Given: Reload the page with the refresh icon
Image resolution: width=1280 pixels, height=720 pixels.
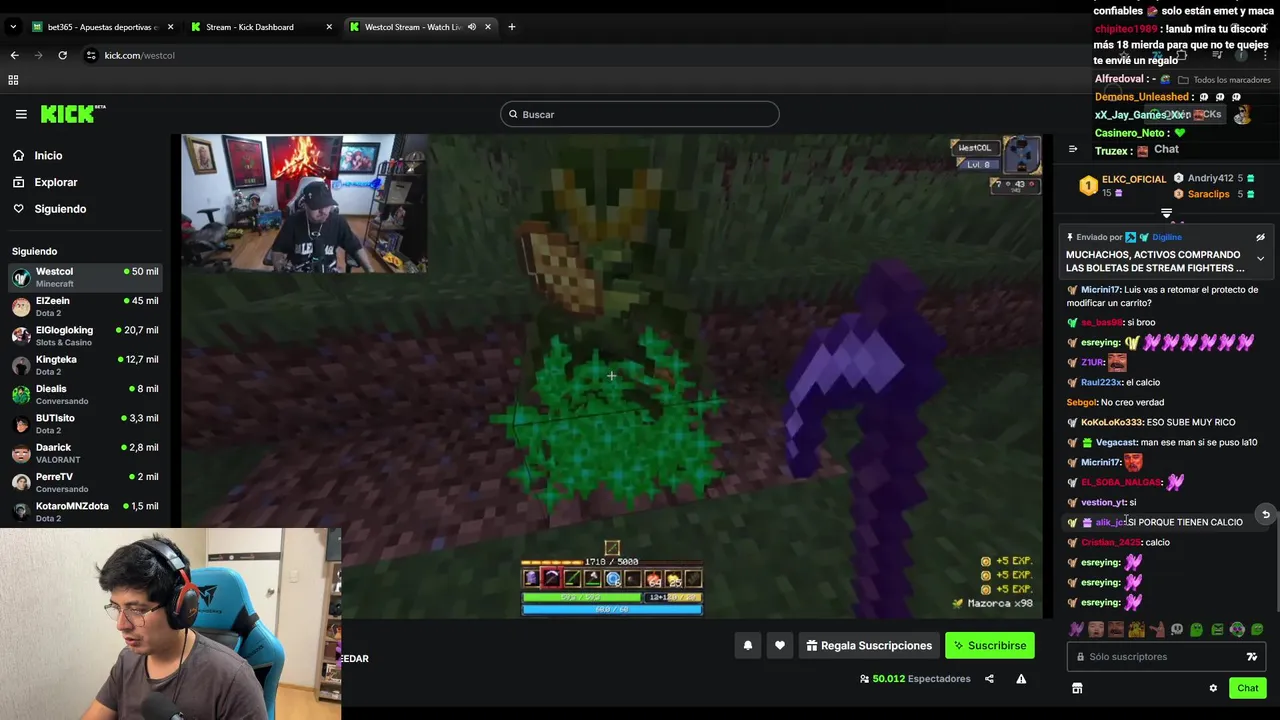Looking at the screenshot, I should coord(62,55).
